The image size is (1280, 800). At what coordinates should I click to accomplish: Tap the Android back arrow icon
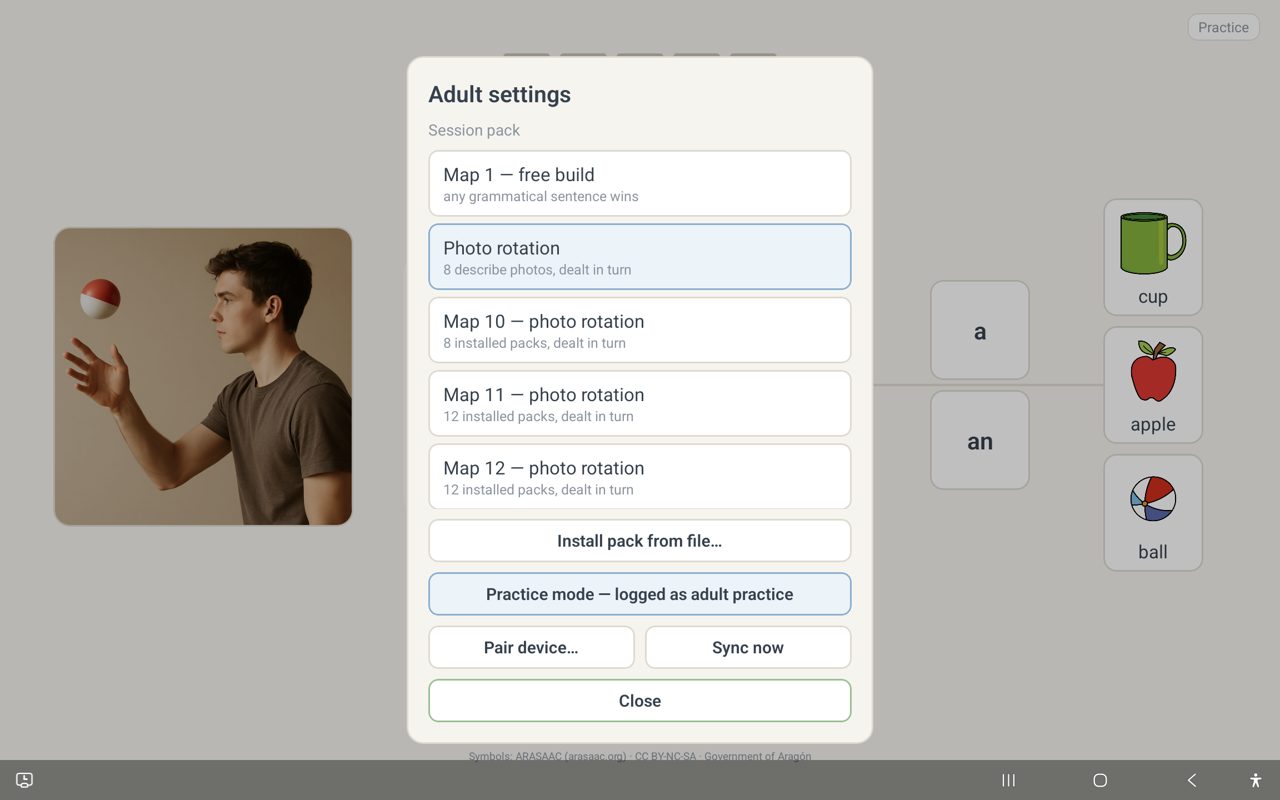(1192, 780)
